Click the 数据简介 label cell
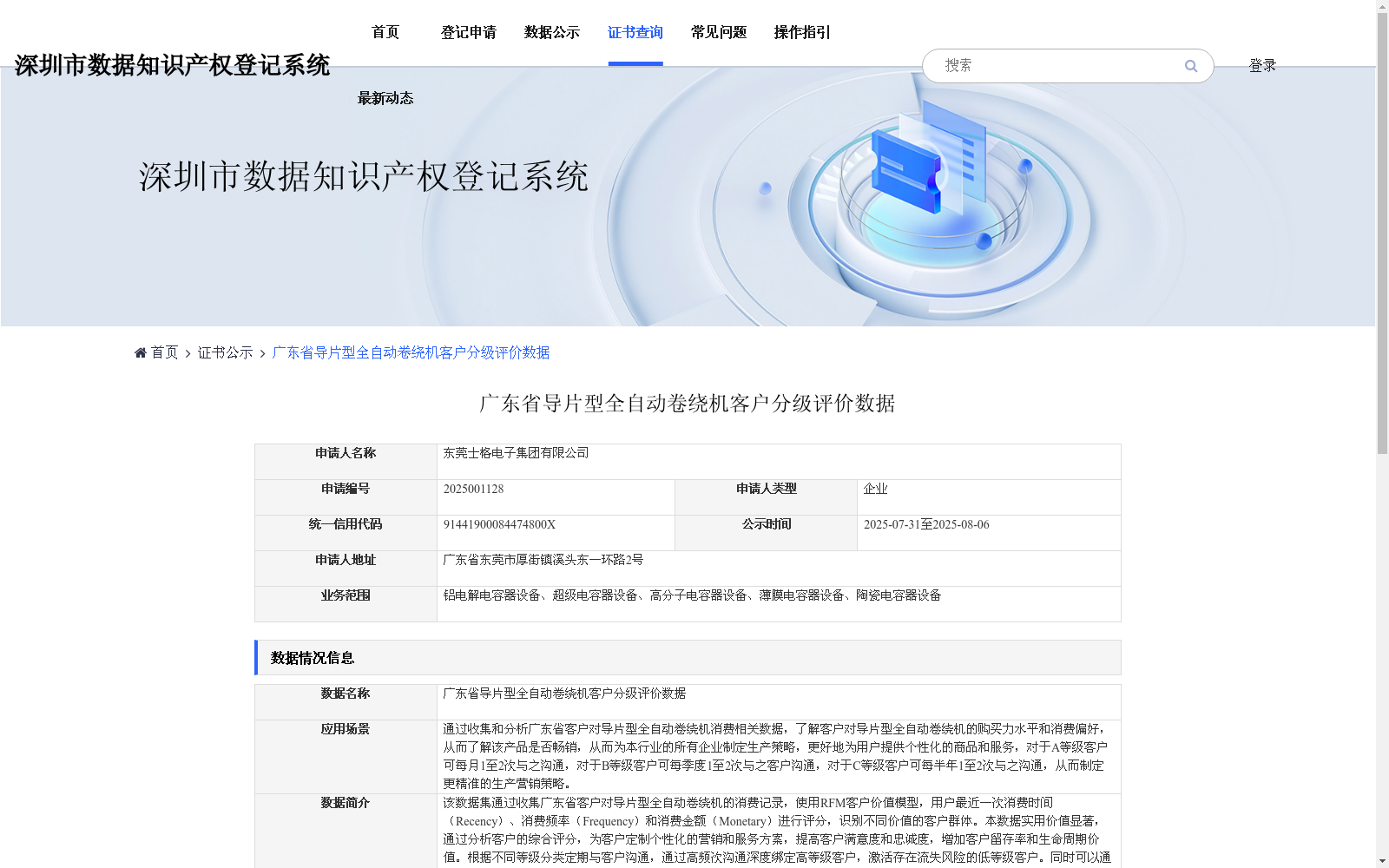1389x868 pixels. pos(346,831)
